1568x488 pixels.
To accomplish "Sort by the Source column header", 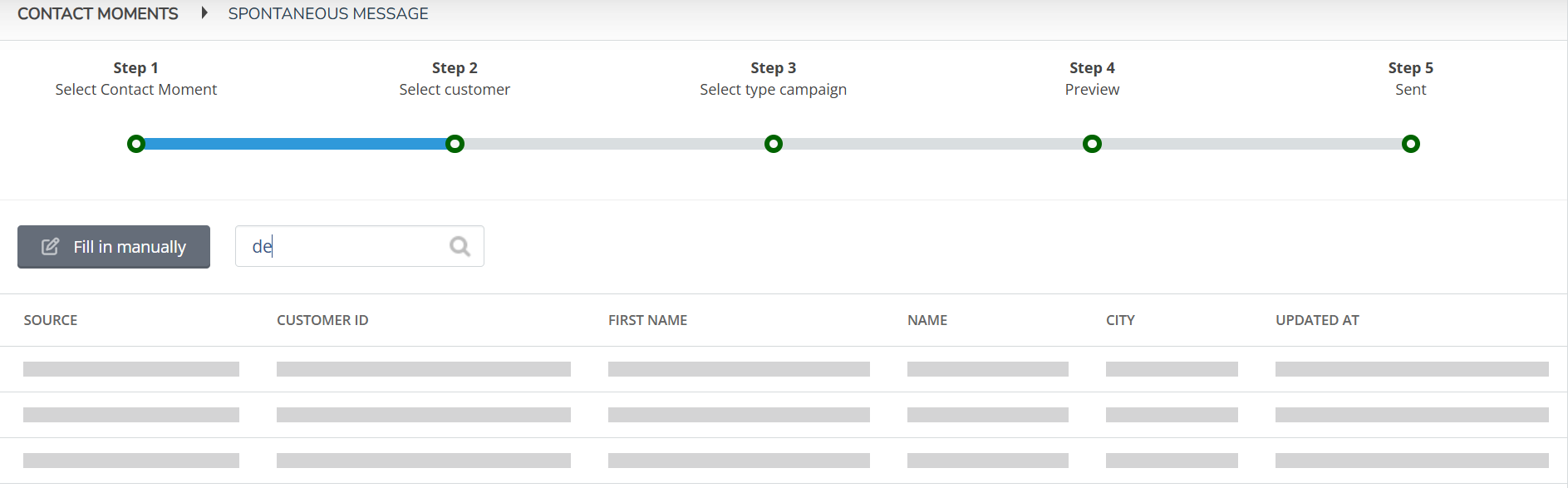I will tap(51, 320).
